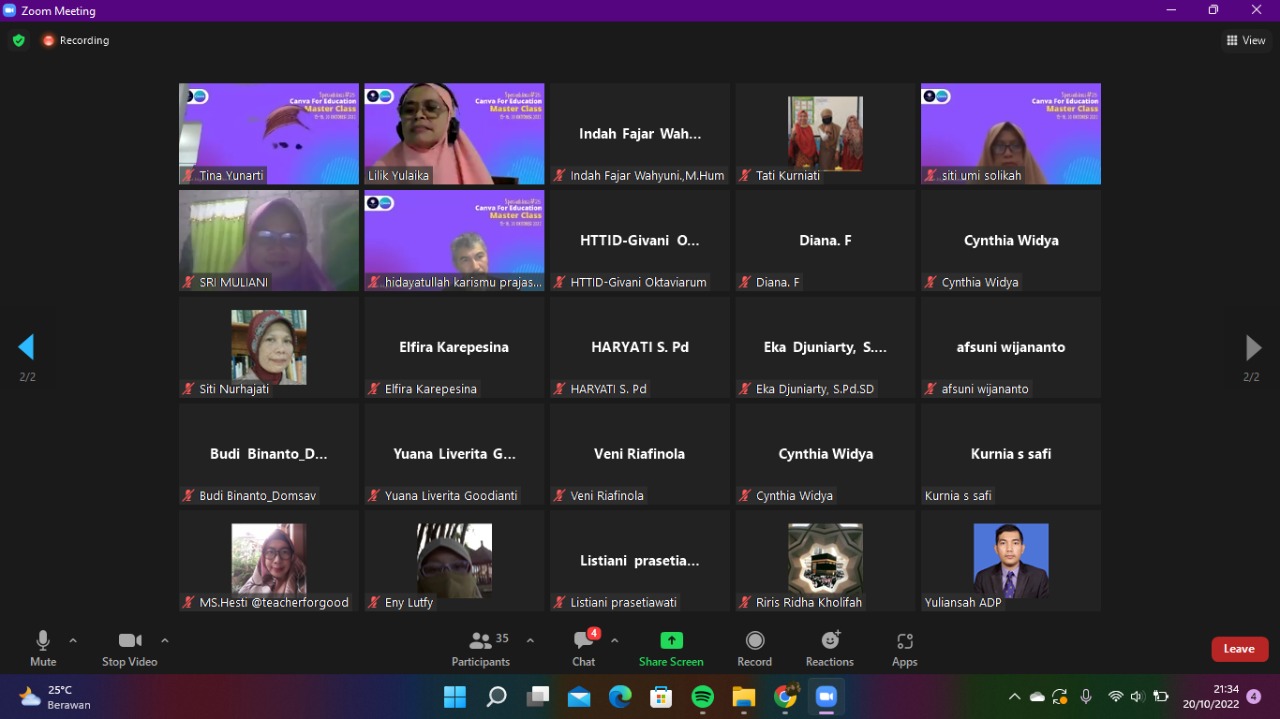Click Listiani prasetiawati name label

point(623,603)
